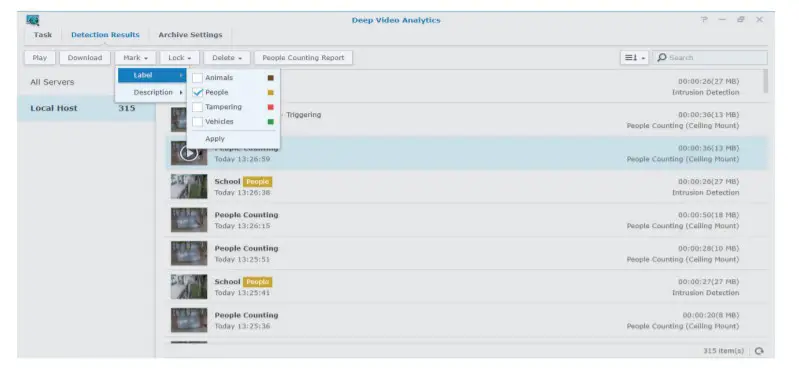The height and width of the screenshot is (372, 799).
Task: Click the 00:00:28(10 MB) duration text
Action: [708, 248]
